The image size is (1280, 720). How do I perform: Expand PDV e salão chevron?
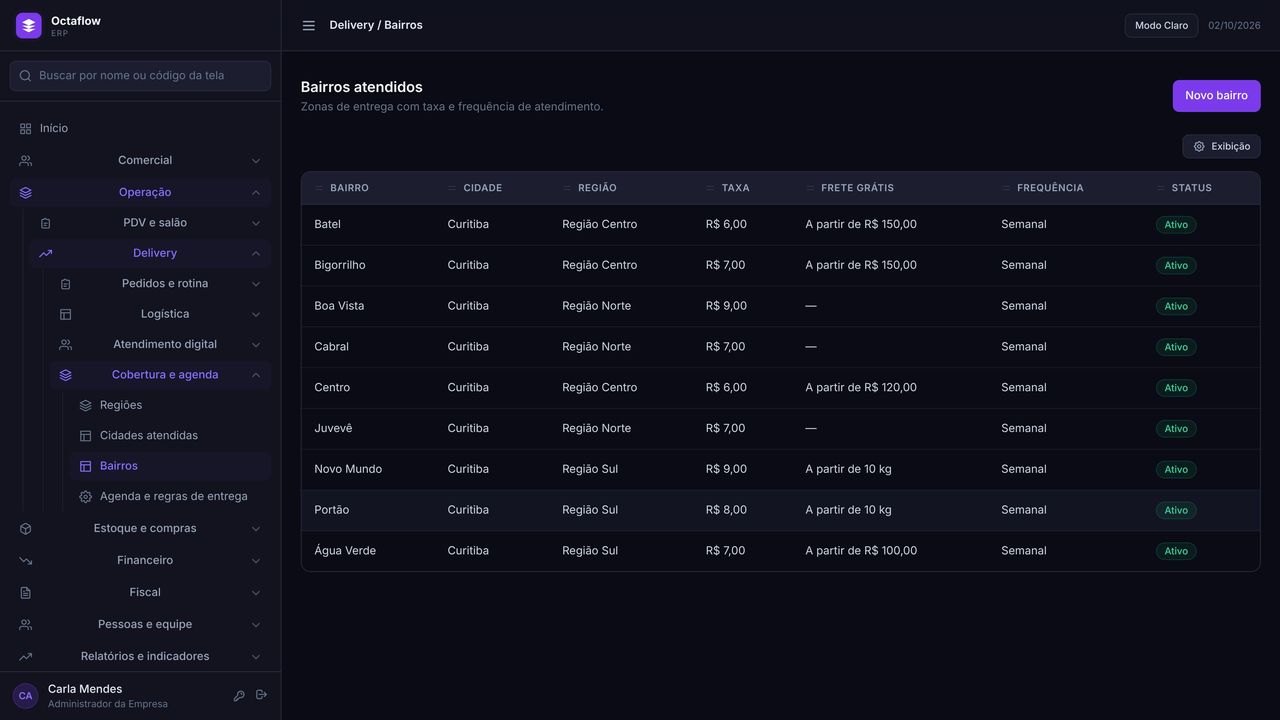click(256, 223)
